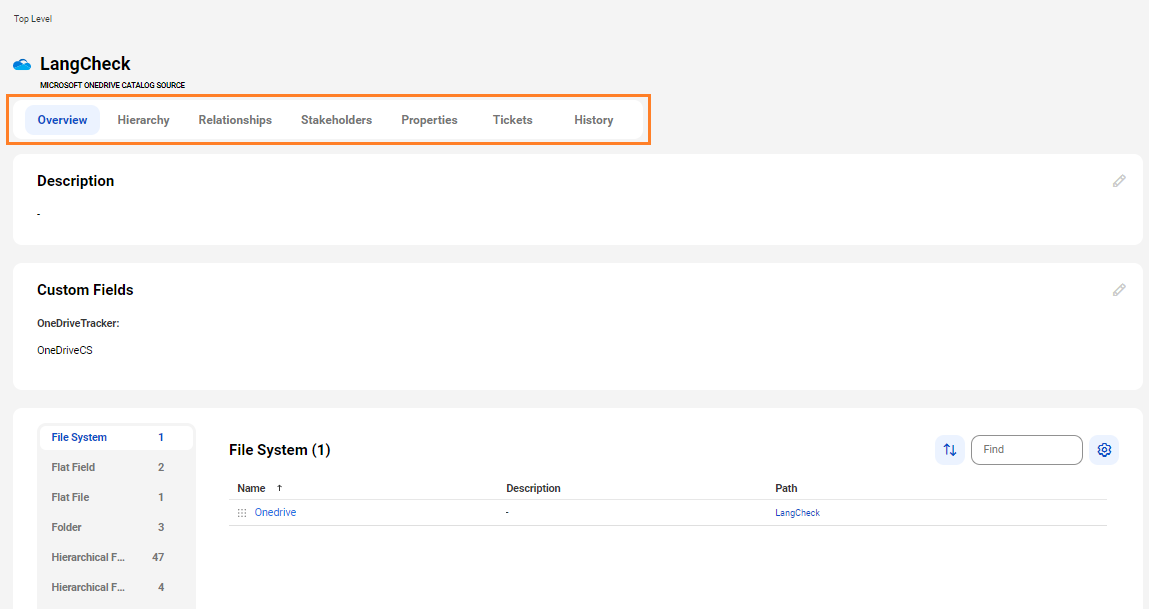Click the sort arrows button in File System

click(x=950, y=450)
